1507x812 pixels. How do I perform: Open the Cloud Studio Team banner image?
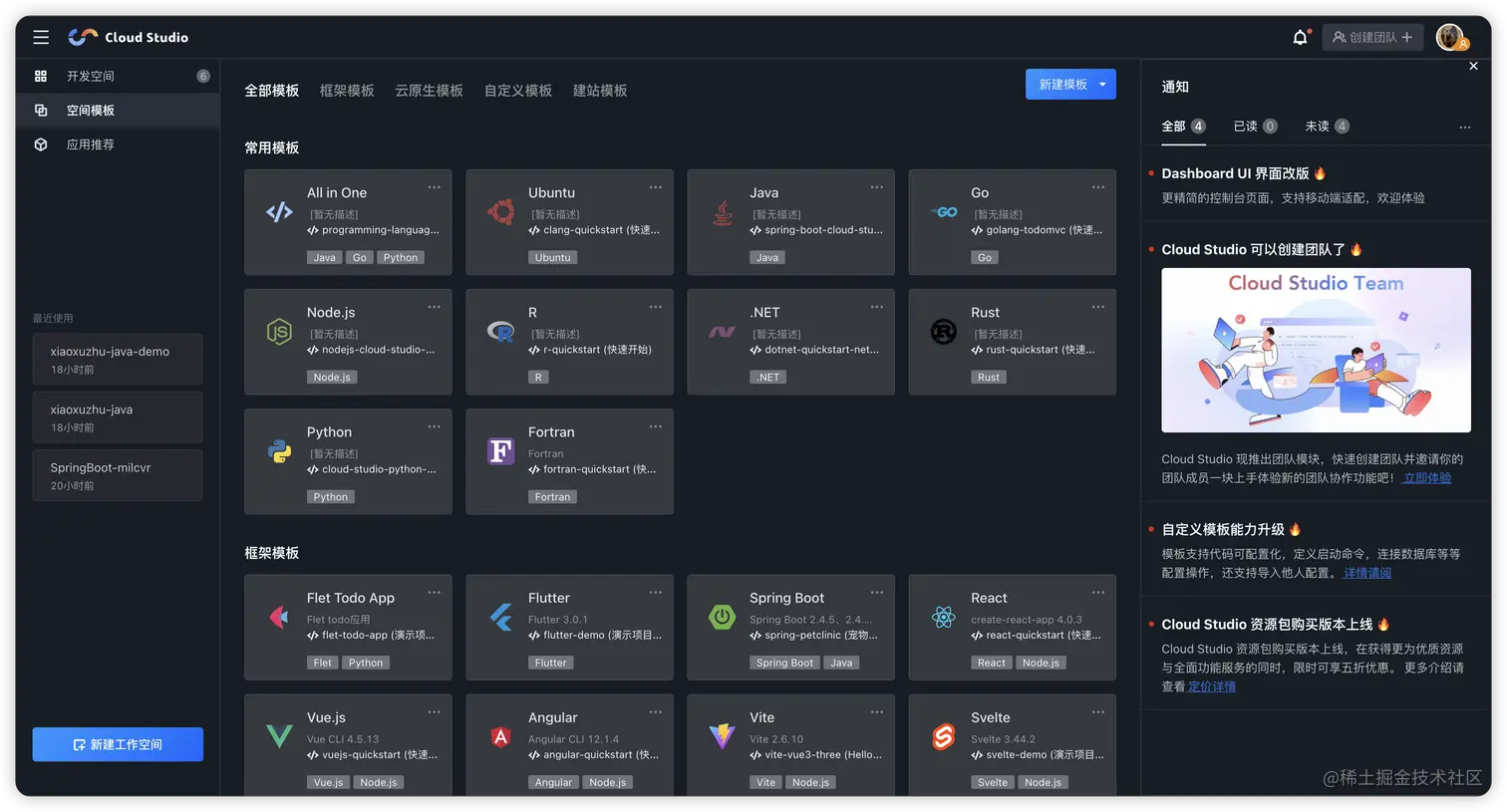coord(1316,350)
